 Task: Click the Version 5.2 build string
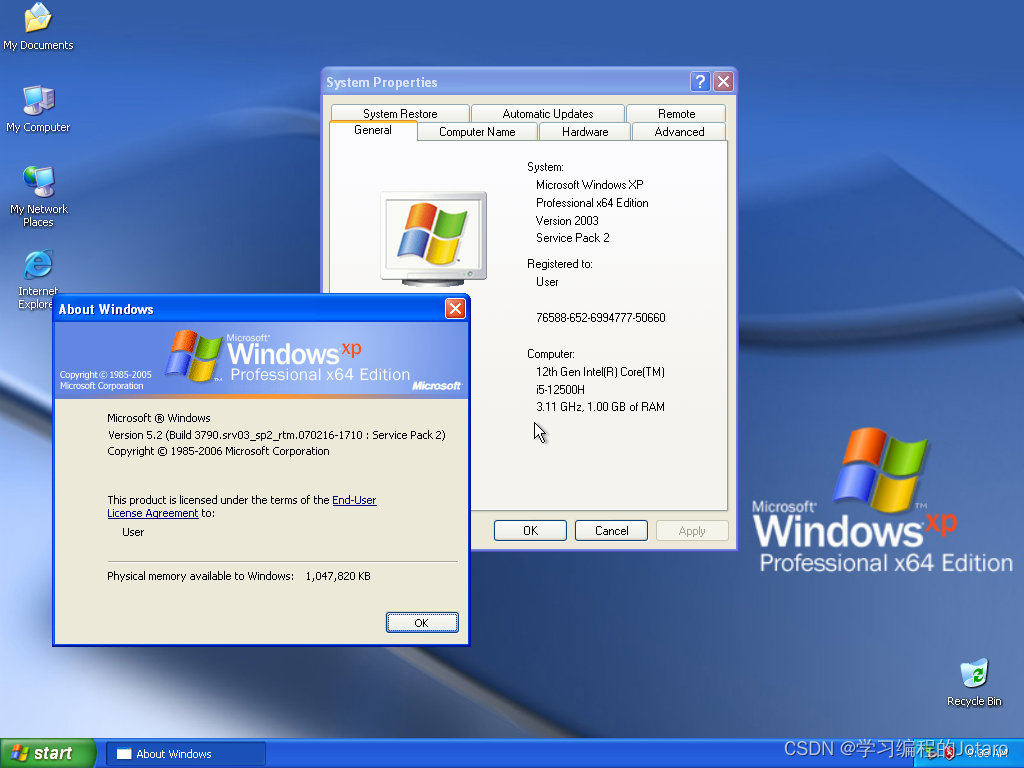point(276,435)
